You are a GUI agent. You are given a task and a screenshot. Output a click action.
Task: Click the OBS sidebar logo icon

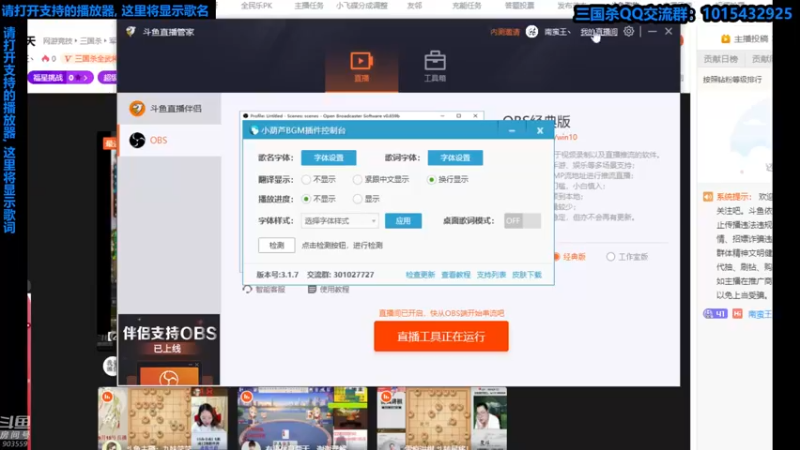click(137, 140)
